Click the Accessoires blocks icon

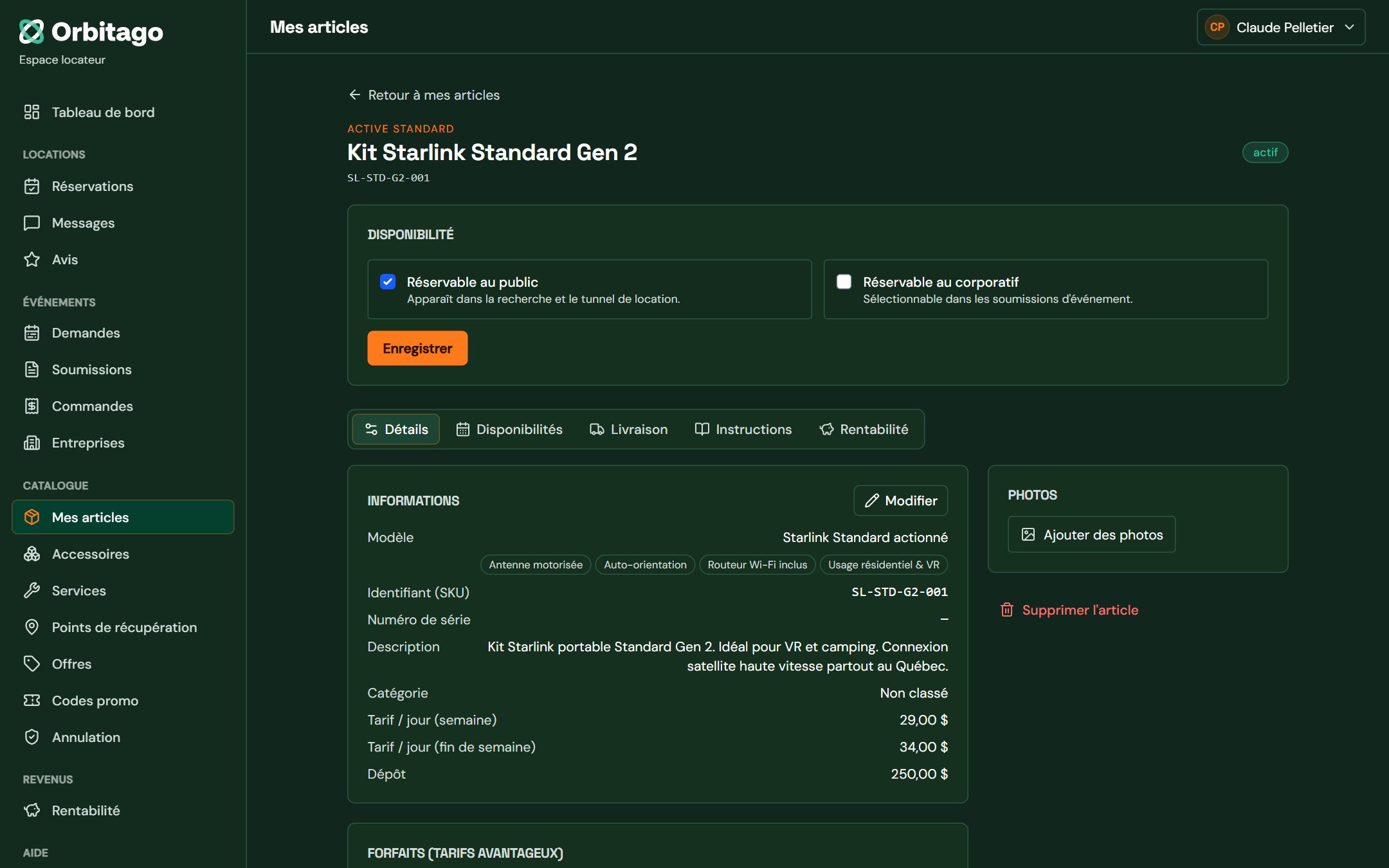point(32,554)
